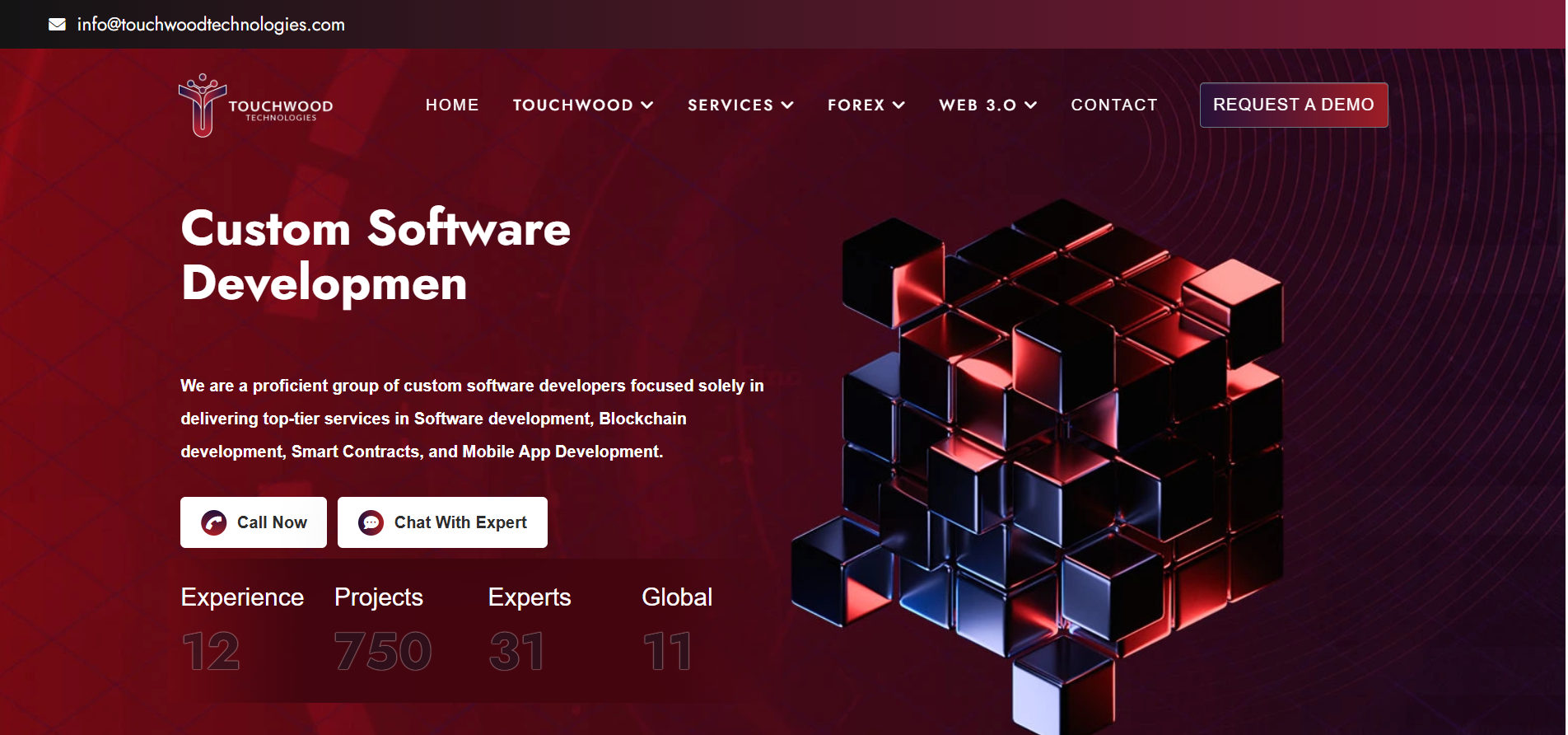Open the SERVICES menu item
This screenshot has width=1568, height=735.
click(x=730, y=105)
